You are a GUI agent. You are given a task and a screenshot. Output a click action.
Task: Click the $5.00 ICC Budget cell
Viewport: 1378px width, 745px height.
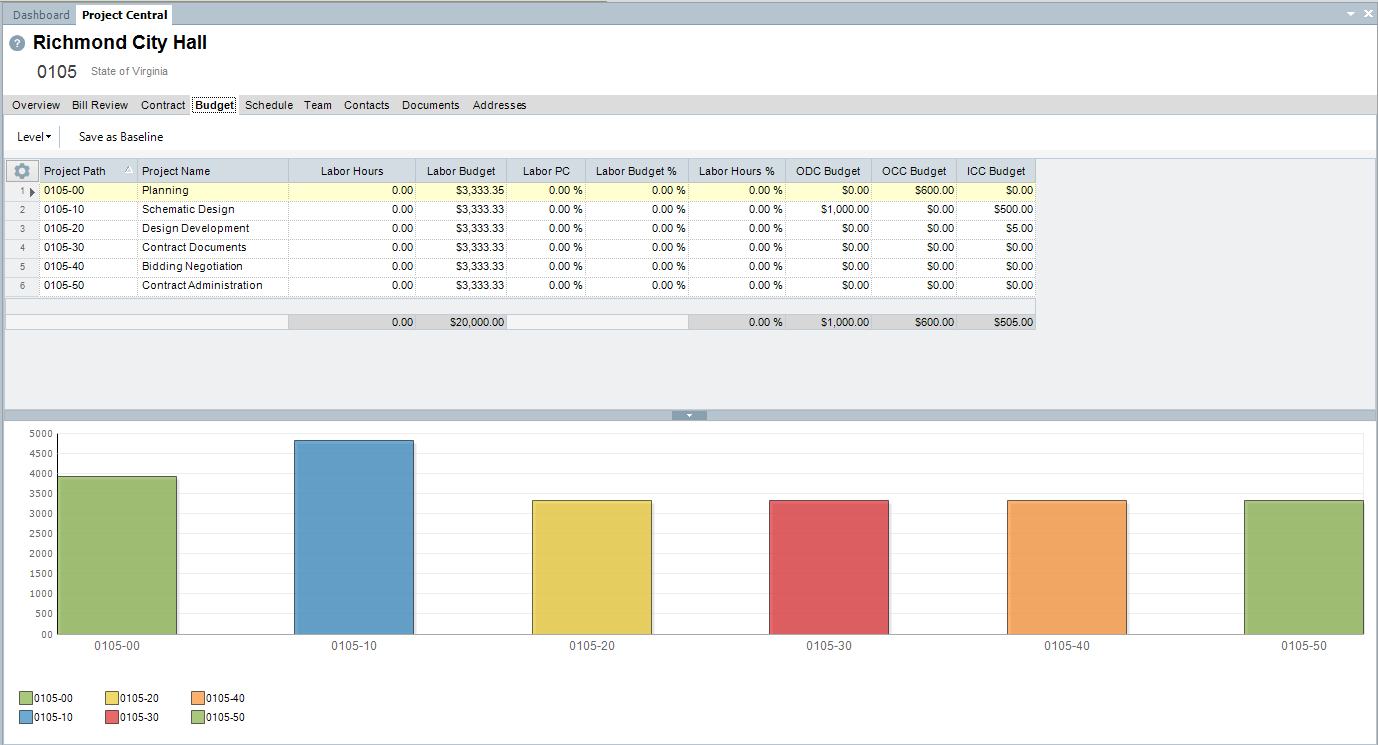[996, 229]
